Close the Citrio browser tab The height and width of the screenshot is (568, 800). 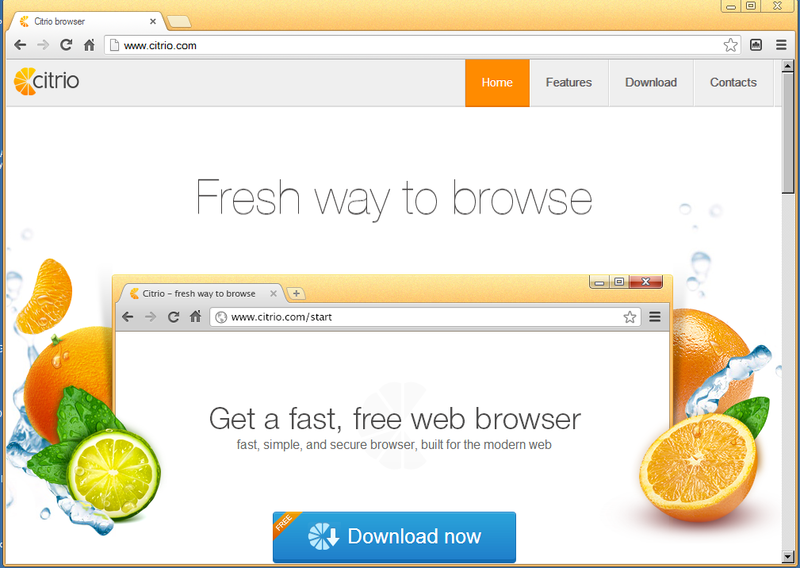point(153,21)
